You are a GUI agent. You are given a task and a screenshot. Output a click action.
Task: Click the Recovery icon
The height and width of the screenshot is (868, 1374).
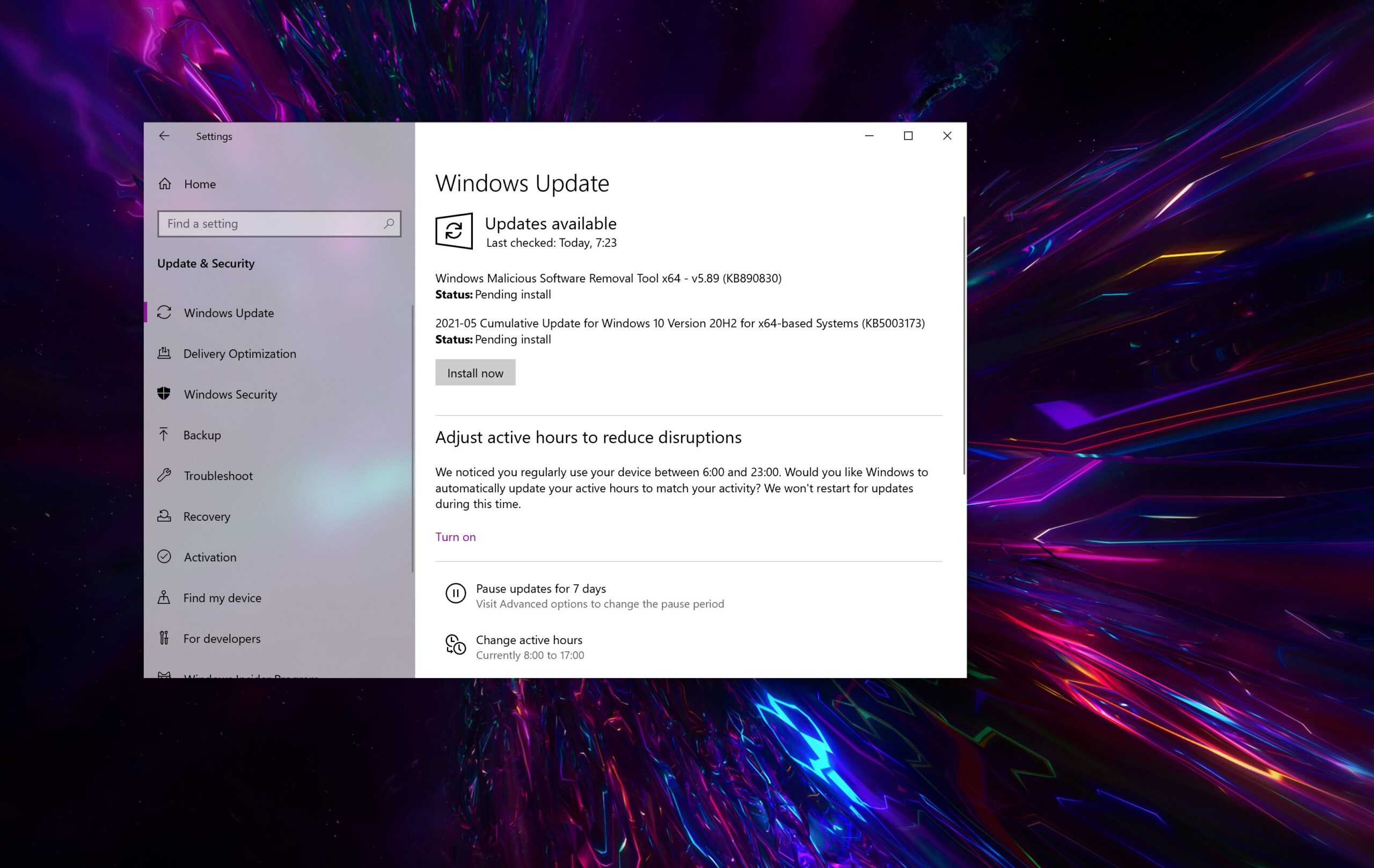point(164,516)
